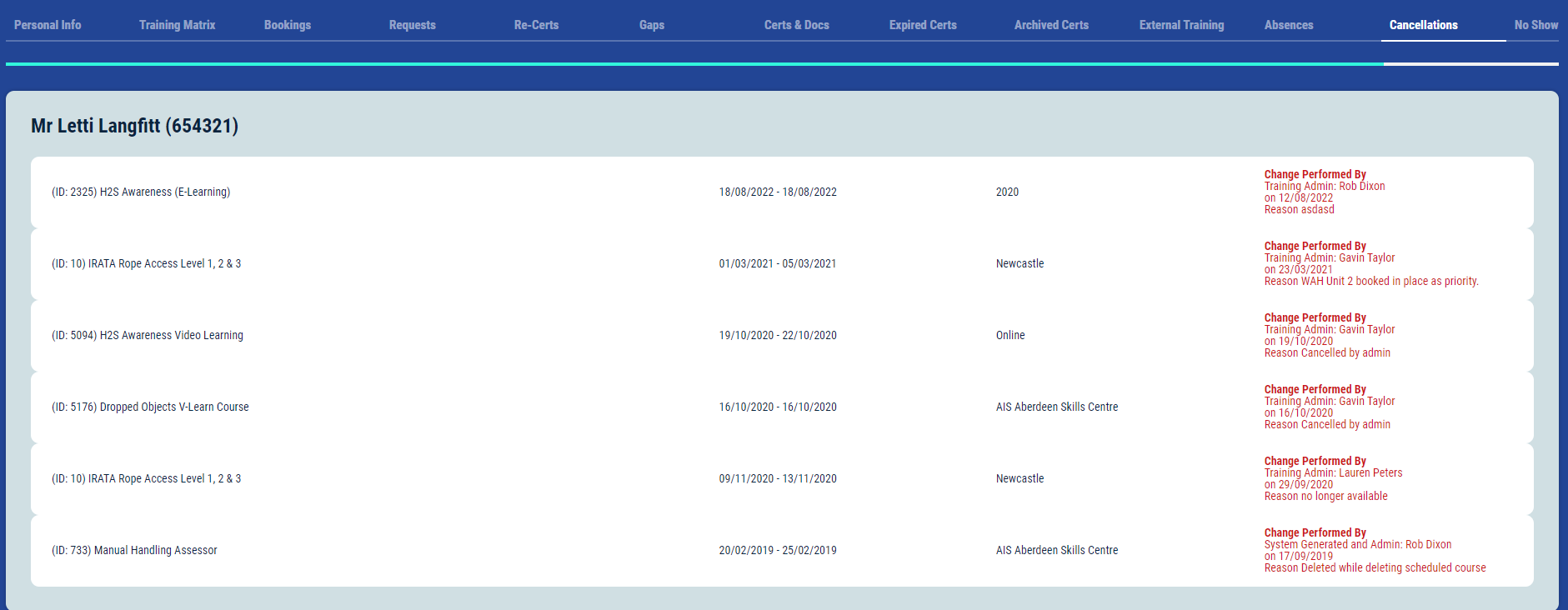View the Gaps tab
This screenshot has width=1568, height=610.
click(652, 25)
